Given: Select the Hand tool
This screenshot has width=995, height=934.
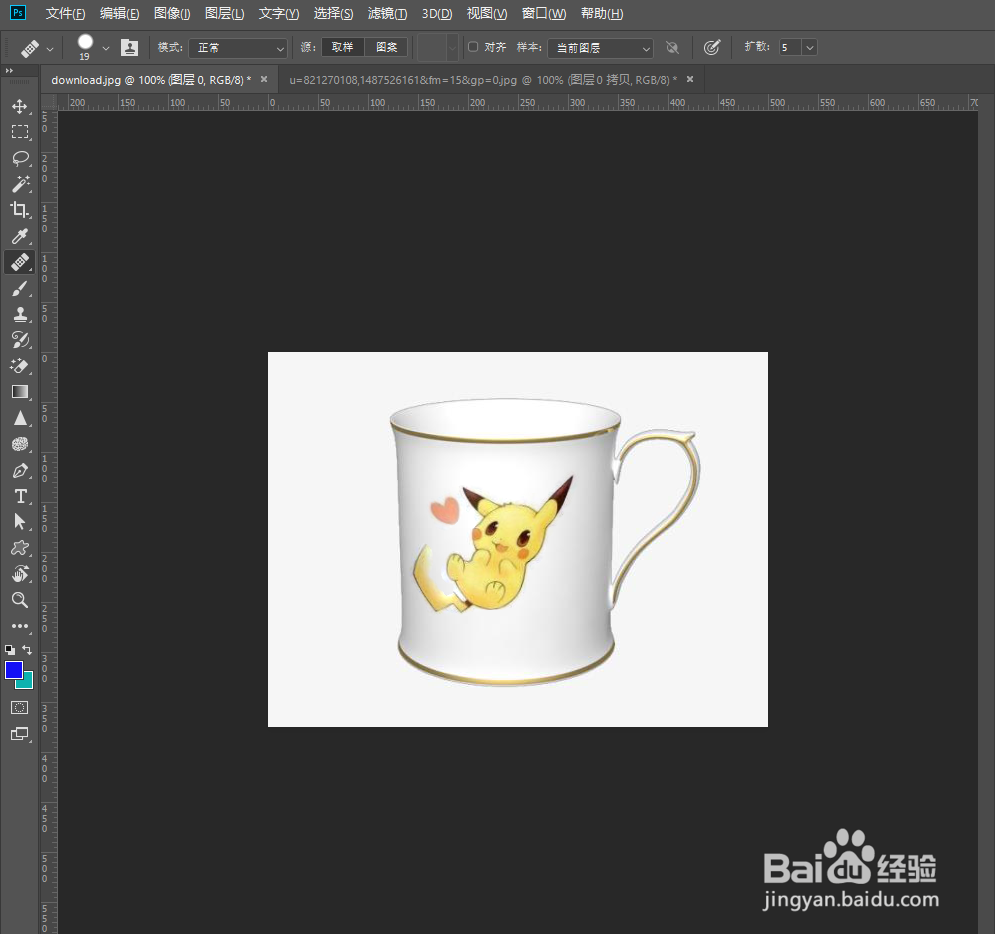Looking at the screenshot, I should [x=20, y=574].
